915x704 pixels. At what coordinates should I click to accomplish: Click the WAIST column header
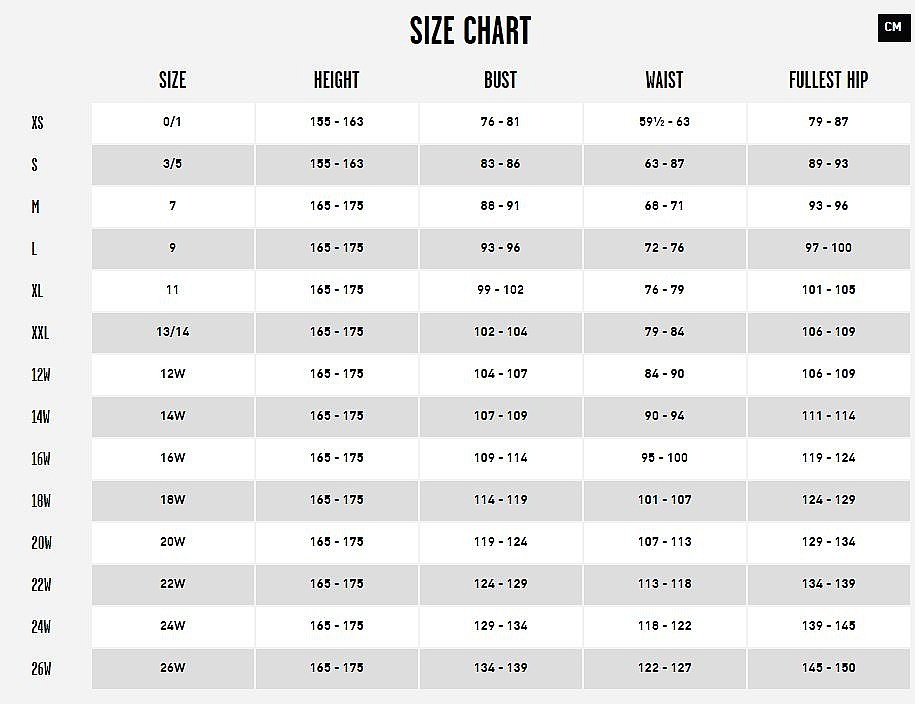[664, 80]
